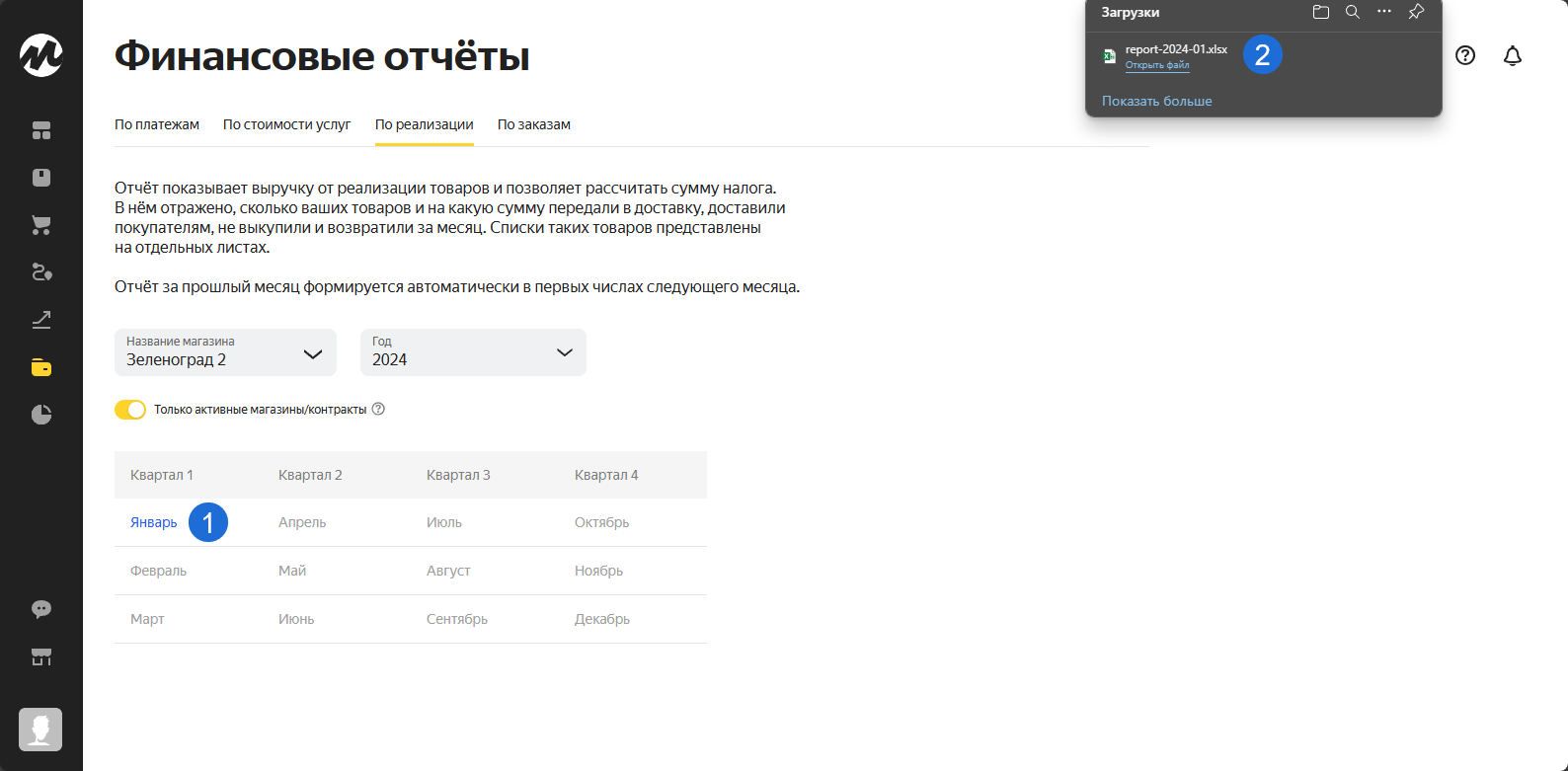Open the analytics pie chart icon in sidebar
Screen dimensions: 1568x771
pos(41,415)
